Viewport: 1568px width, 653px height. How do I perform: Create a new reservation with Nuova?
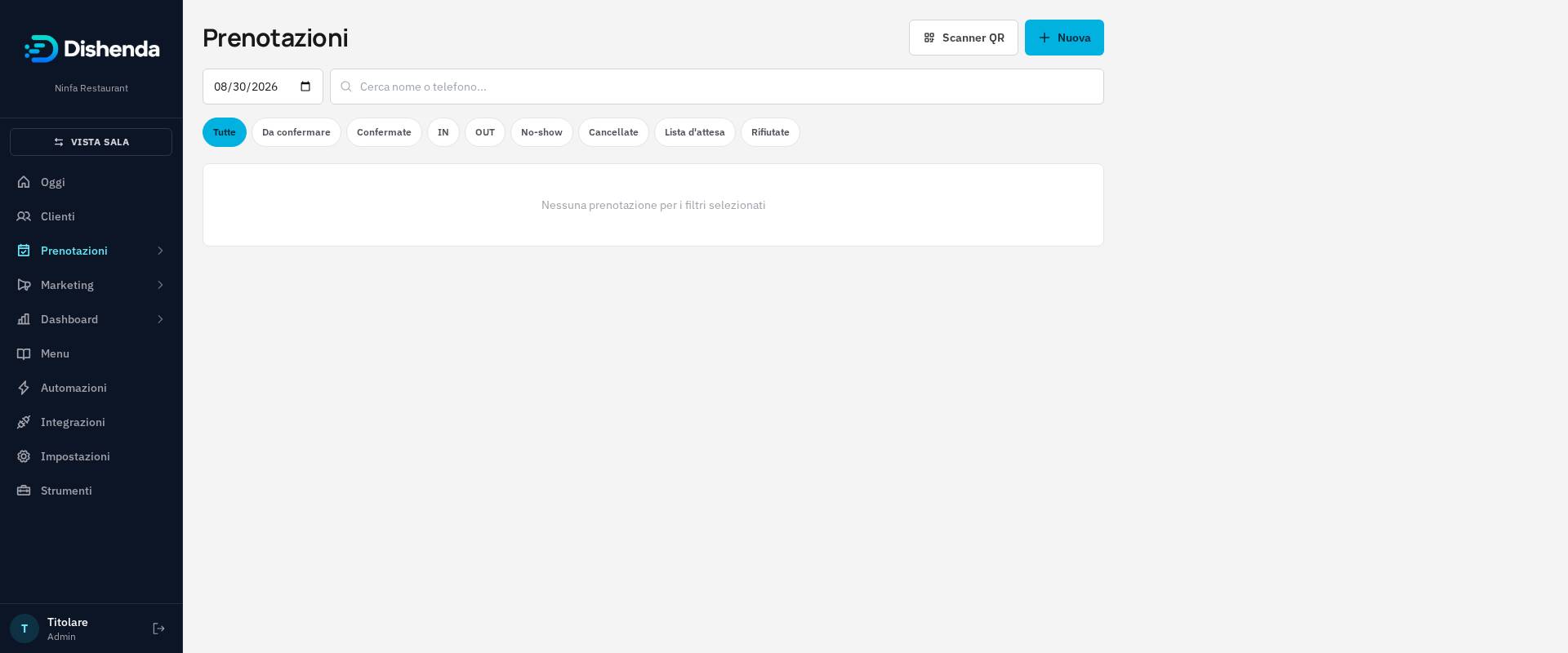click(x=1064, y=38)
